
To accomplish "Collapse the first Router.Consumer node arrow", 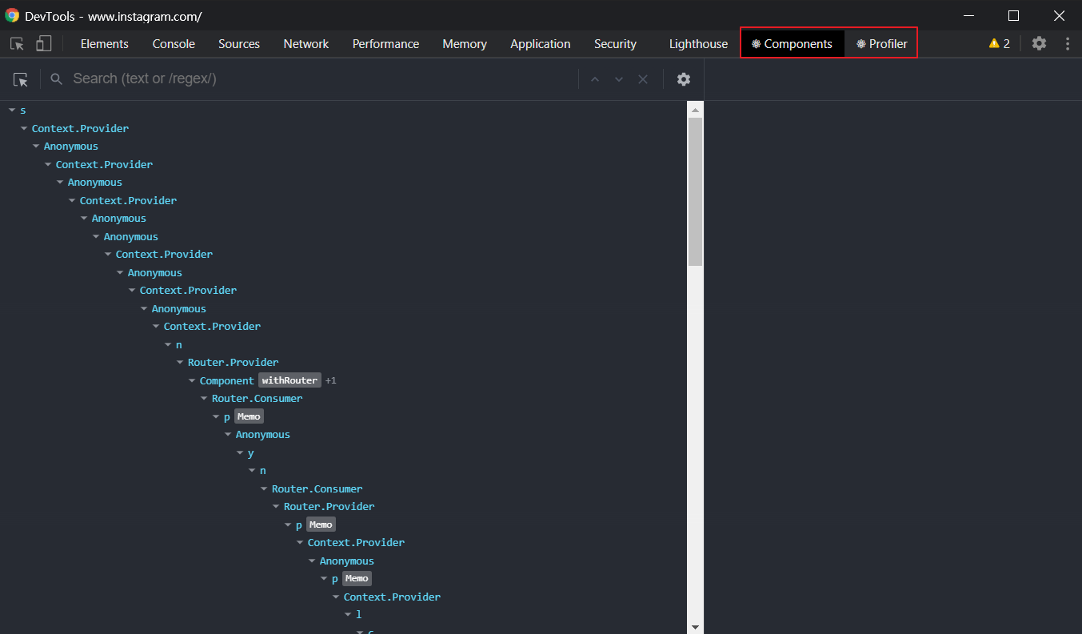I will click(x=204, y=399).
